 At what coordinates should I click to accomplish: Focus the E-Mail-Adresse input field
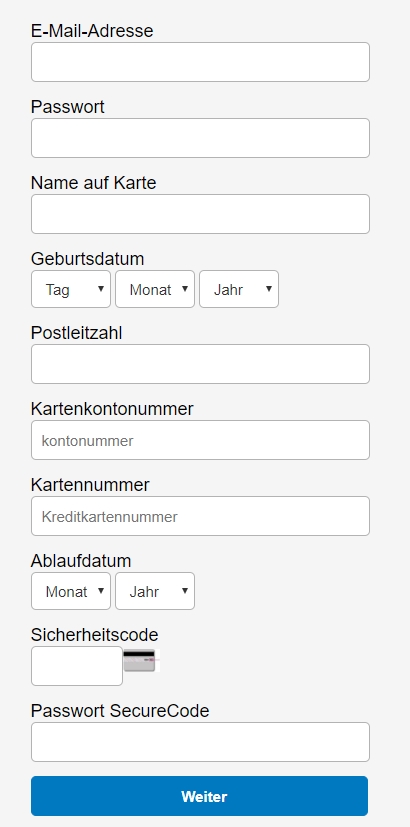pos(200,62)
